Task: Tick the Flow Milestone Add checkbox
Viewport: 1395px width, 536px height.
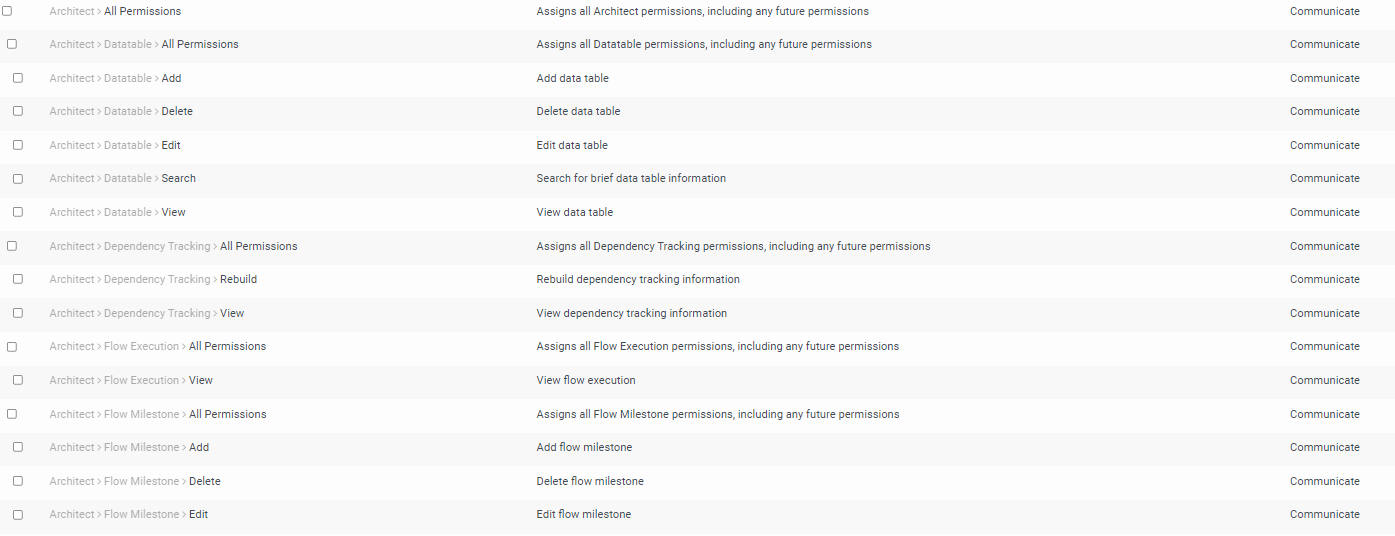Action: click(18, 447)
